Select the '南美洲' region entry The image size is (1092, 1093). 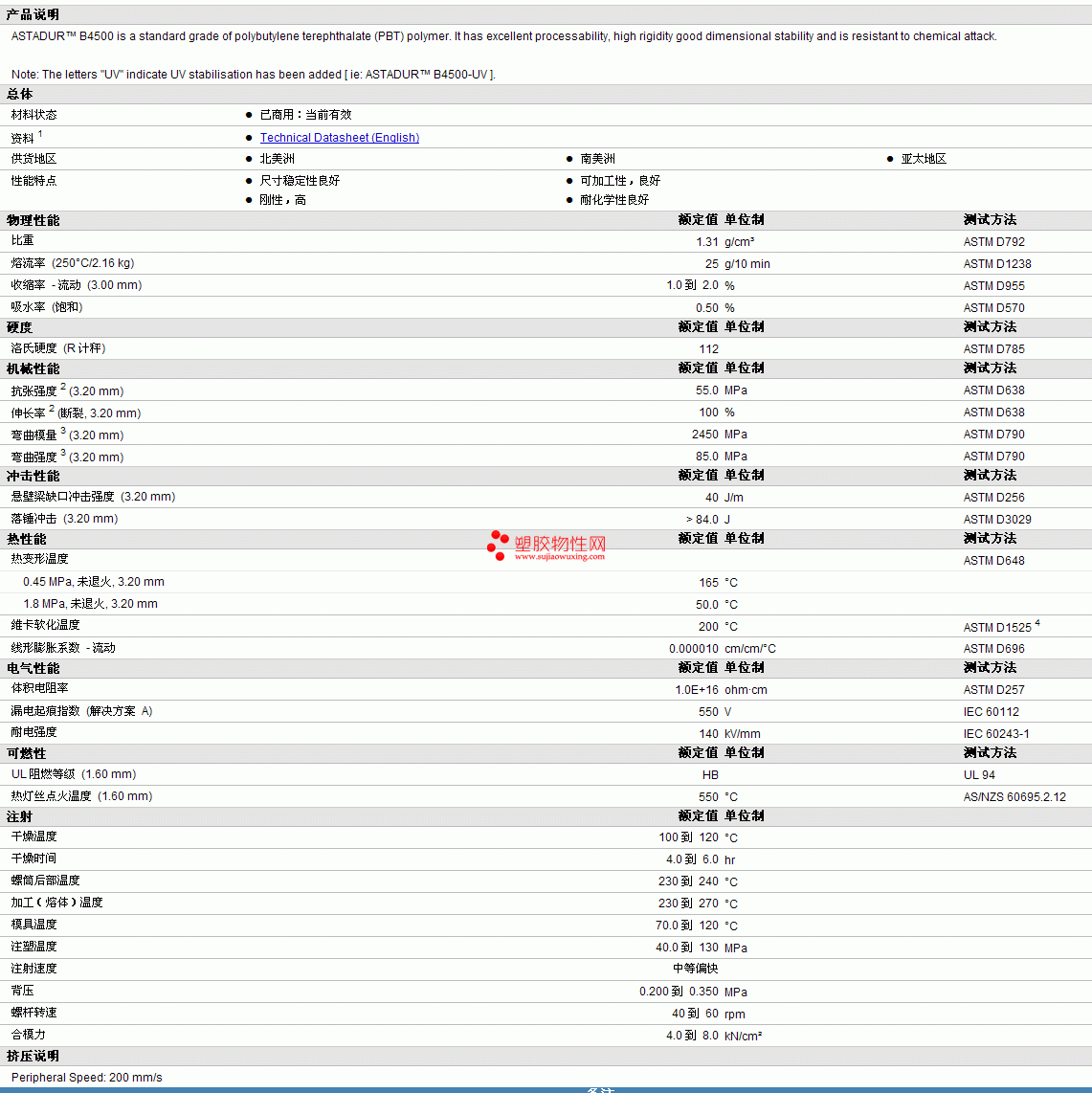point(598,159)
